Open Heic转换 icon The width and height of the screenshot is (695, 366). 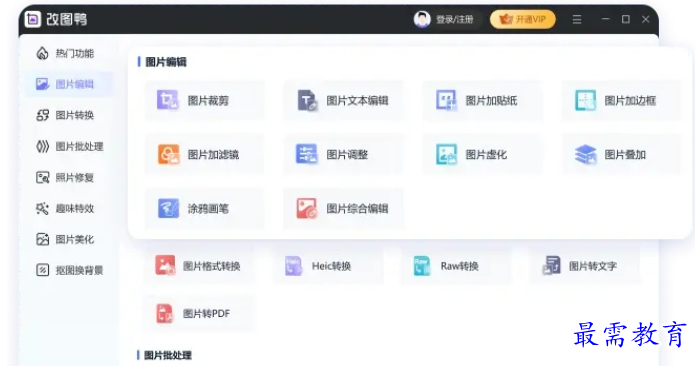coord(293,266)
